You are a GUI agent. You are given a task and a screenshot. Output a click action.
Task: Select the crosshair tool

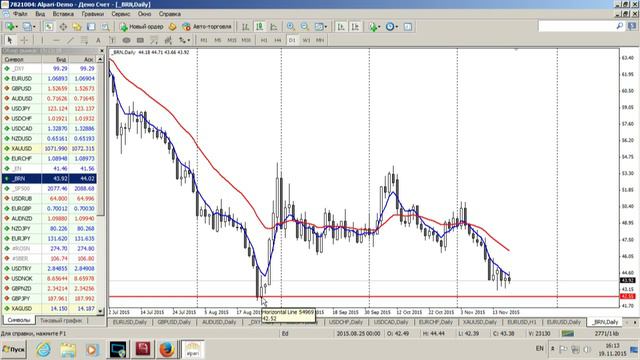point(24,40)
